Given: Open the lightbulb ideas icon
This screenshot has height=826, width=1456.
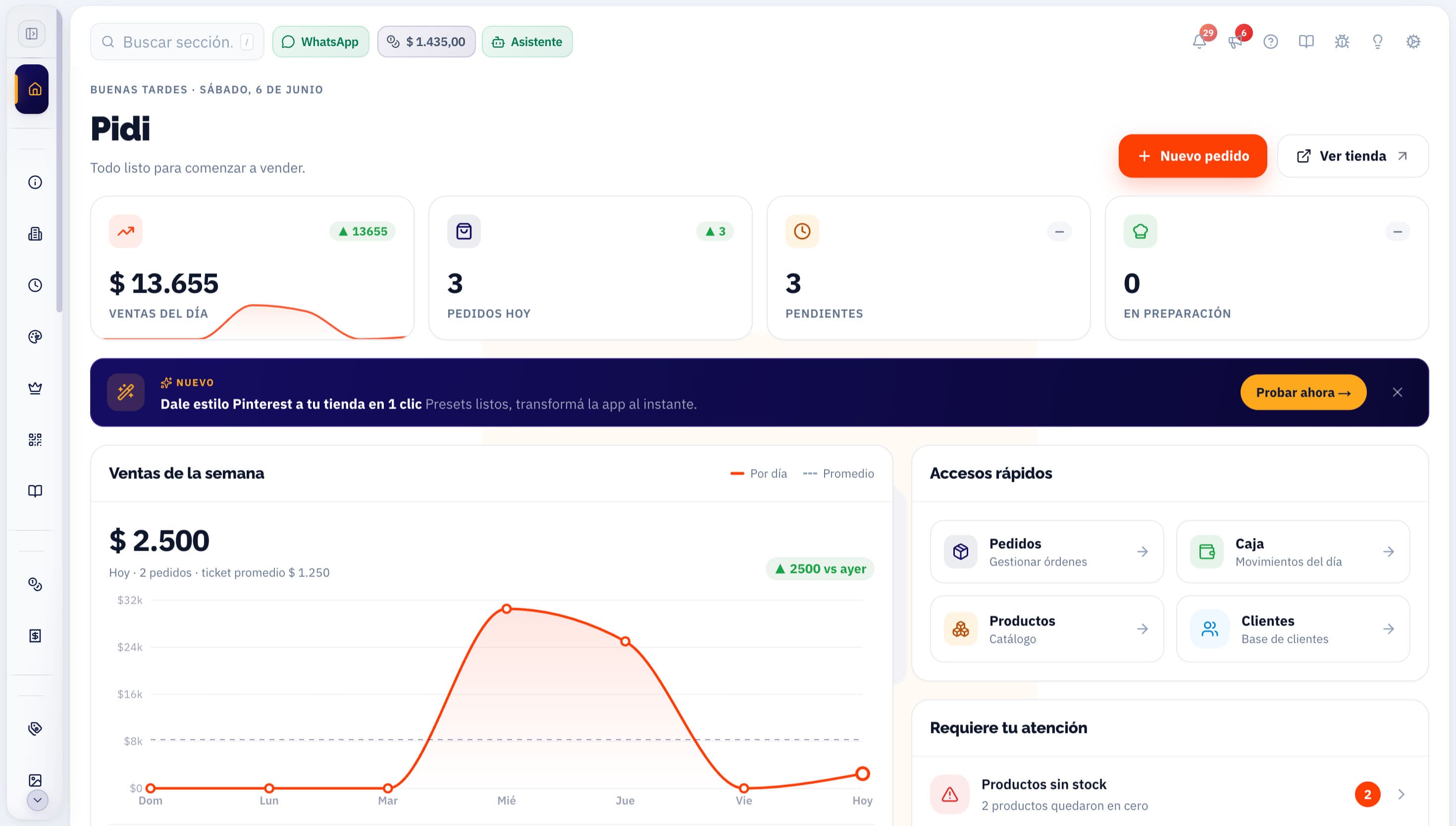Looking at the screenshot, I should 1378,42.
